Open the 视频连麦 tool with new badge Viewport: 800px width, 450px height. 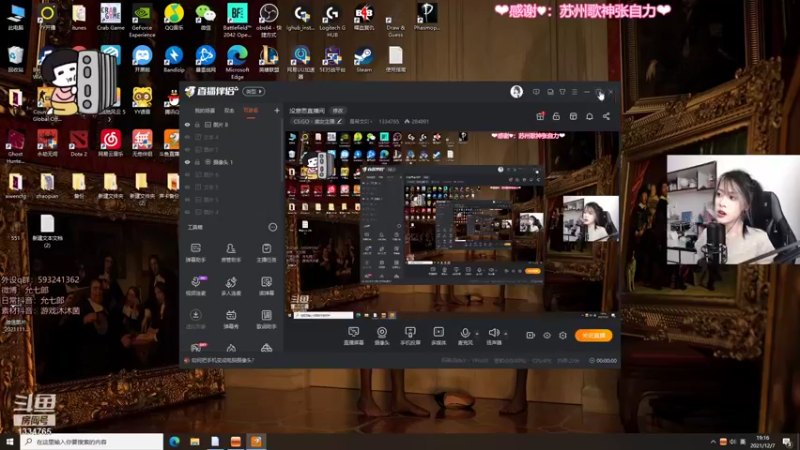pyautogui.click(x=196, y=286)
